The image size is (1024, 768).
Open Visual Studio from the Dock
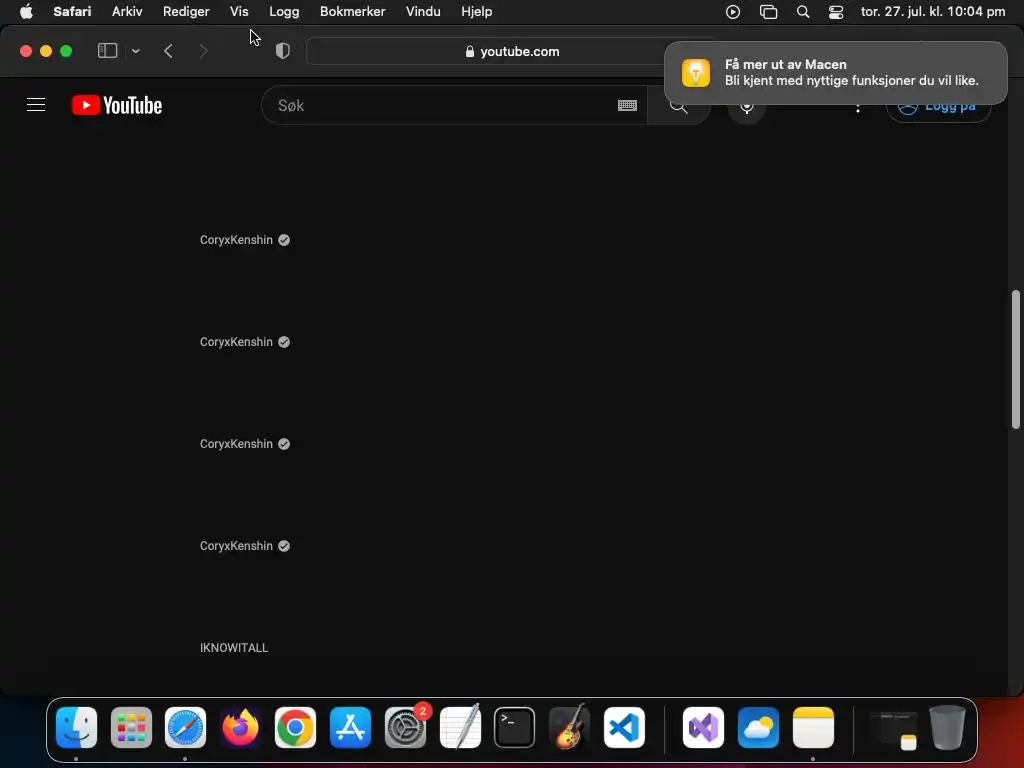703,727
